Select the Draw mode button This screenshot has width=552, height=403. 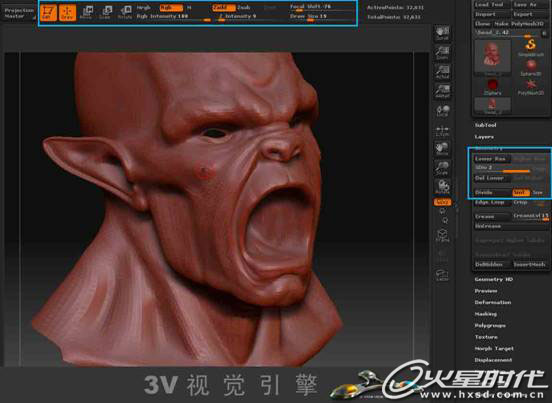click(67, 13)
